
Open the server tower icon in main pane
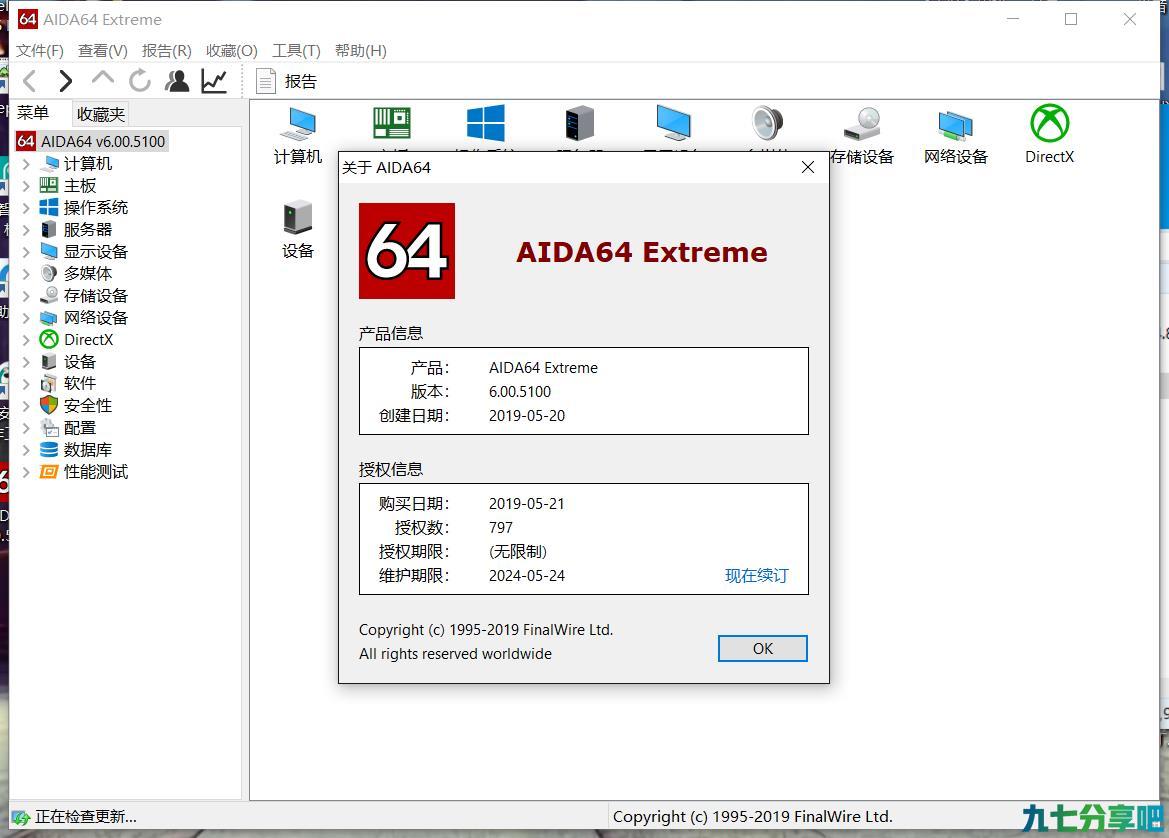point(579,123)
